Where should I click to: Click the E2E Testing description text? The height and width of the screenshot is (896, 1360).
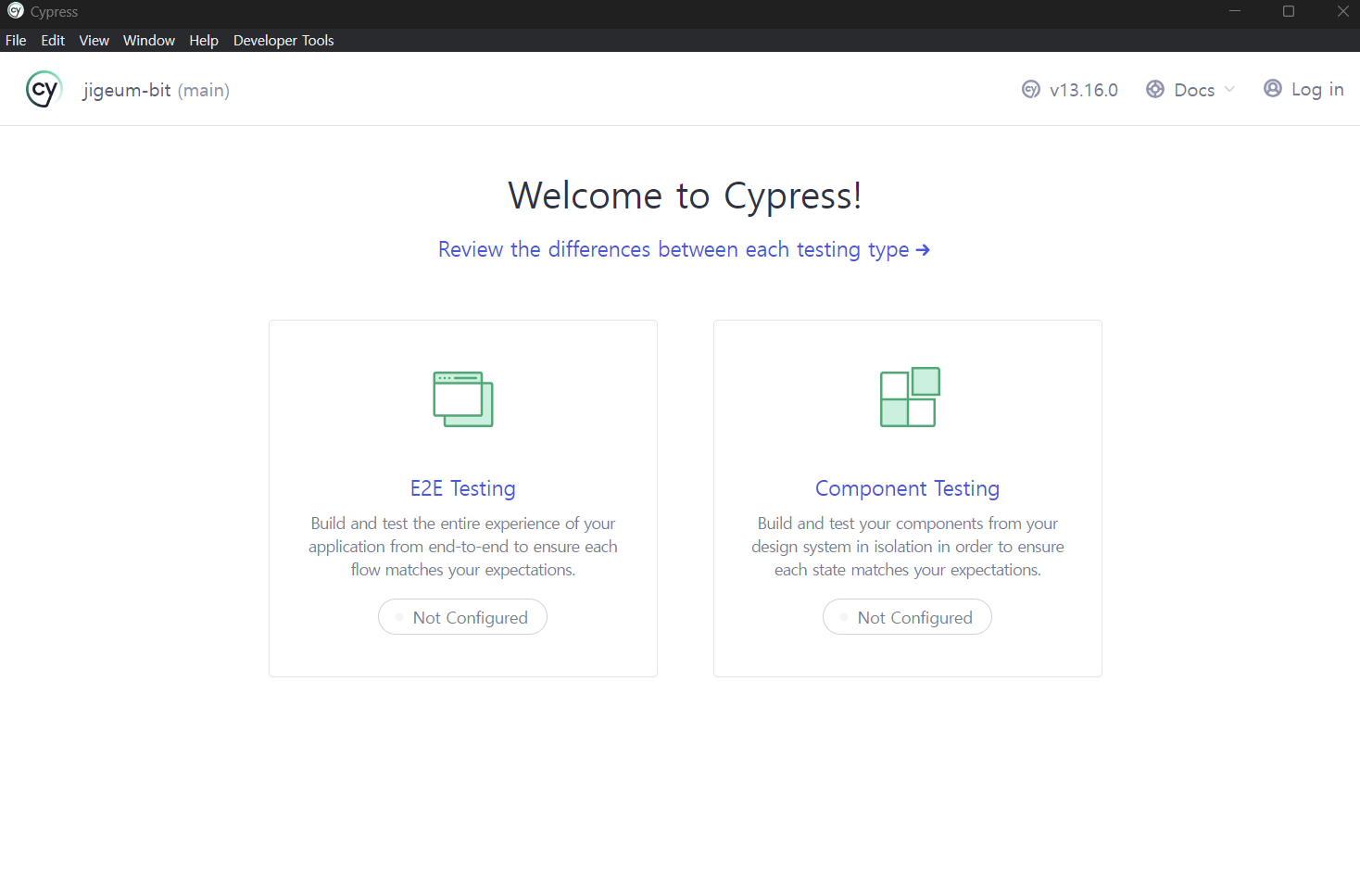(x=463, y=547)
